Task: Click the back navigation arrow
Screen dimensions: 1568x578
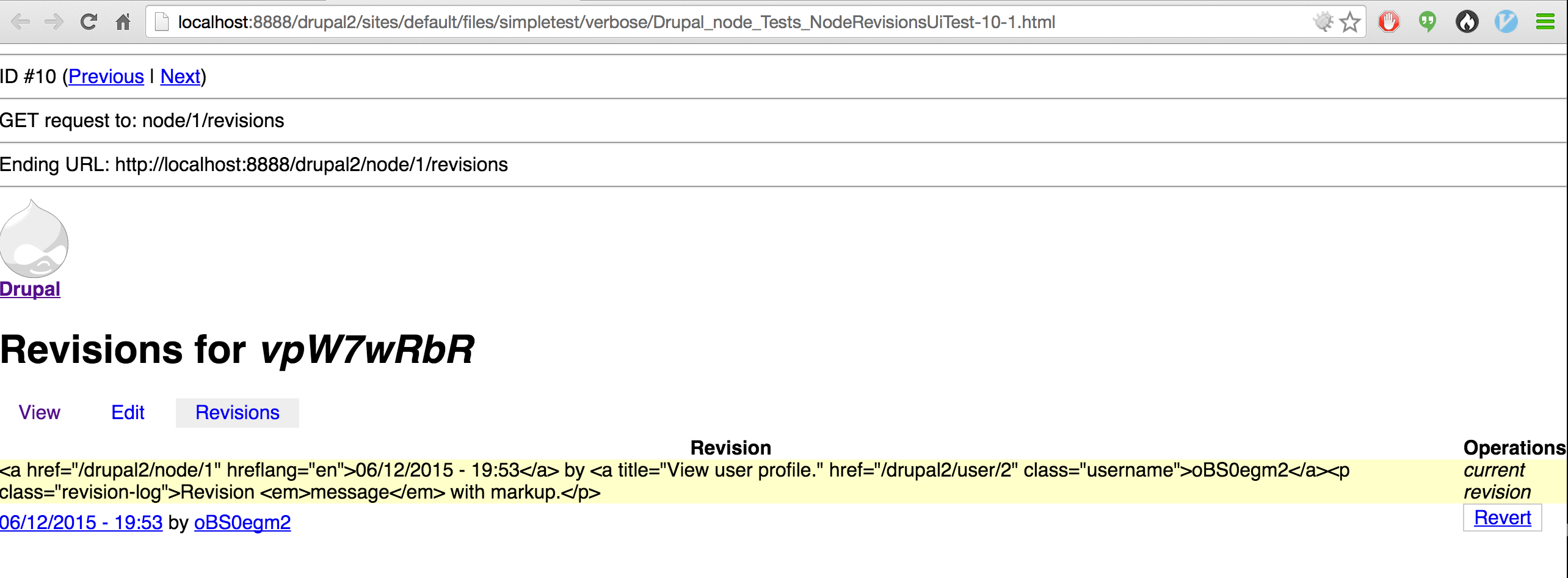Action: (x=22, y=22)
